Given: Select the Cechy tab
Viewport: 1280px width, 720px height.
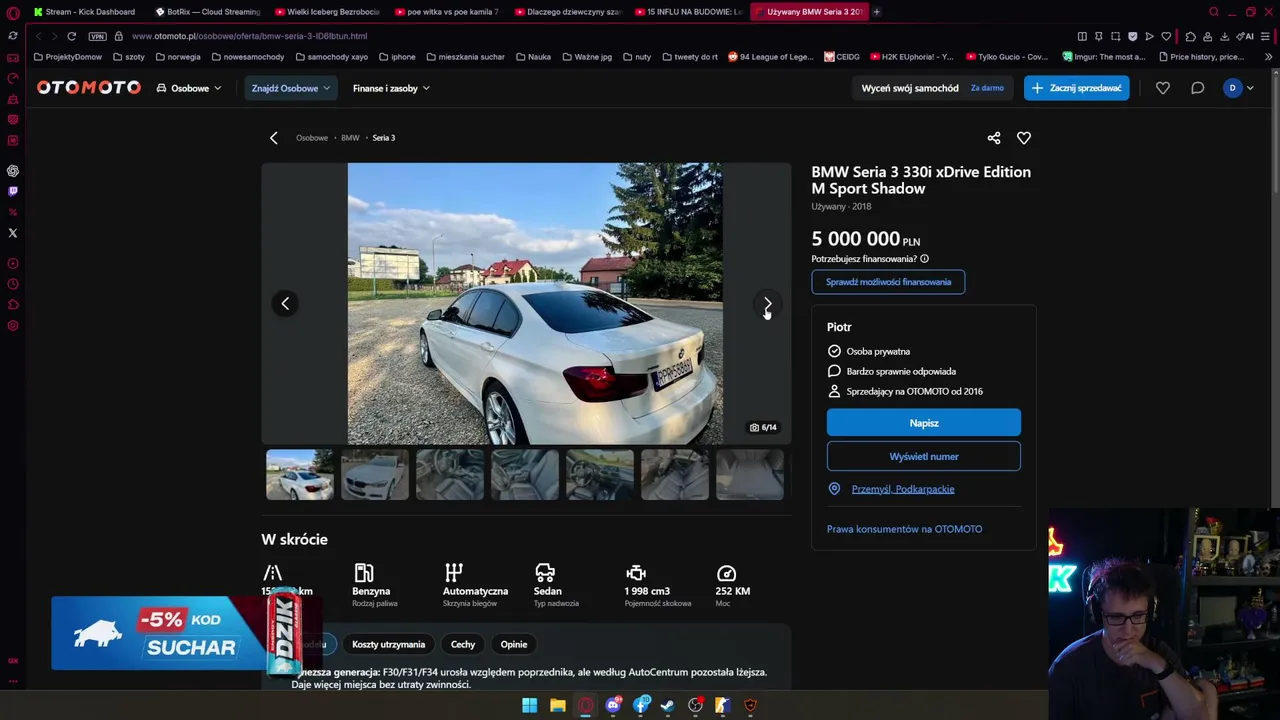Looking at the screenshot, I should [463, 644].
